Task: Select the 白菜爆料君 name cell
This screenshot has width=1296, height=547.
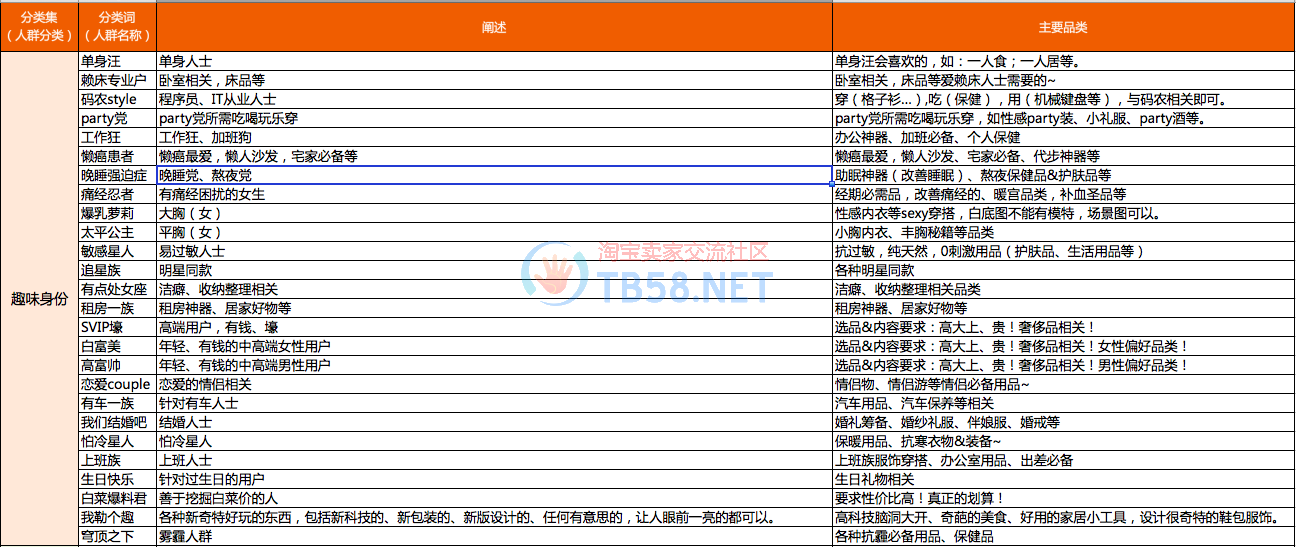Action: [113, 498]
